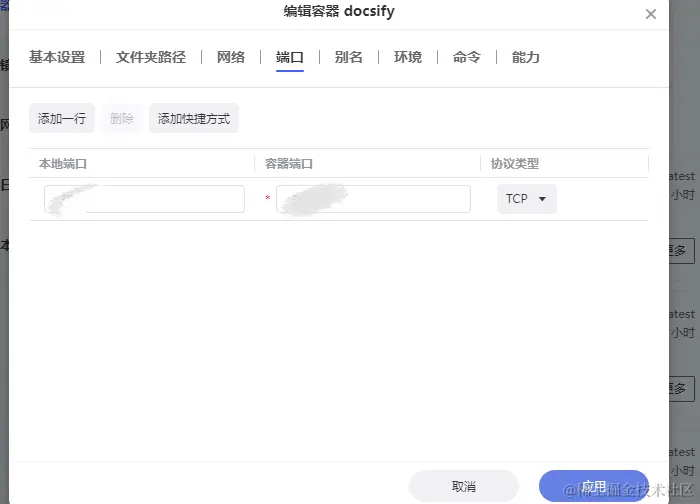Open the TCP protocol dropdown
Image resolution: width=700 pixels, height=504 pixels.
coord(527,199)
